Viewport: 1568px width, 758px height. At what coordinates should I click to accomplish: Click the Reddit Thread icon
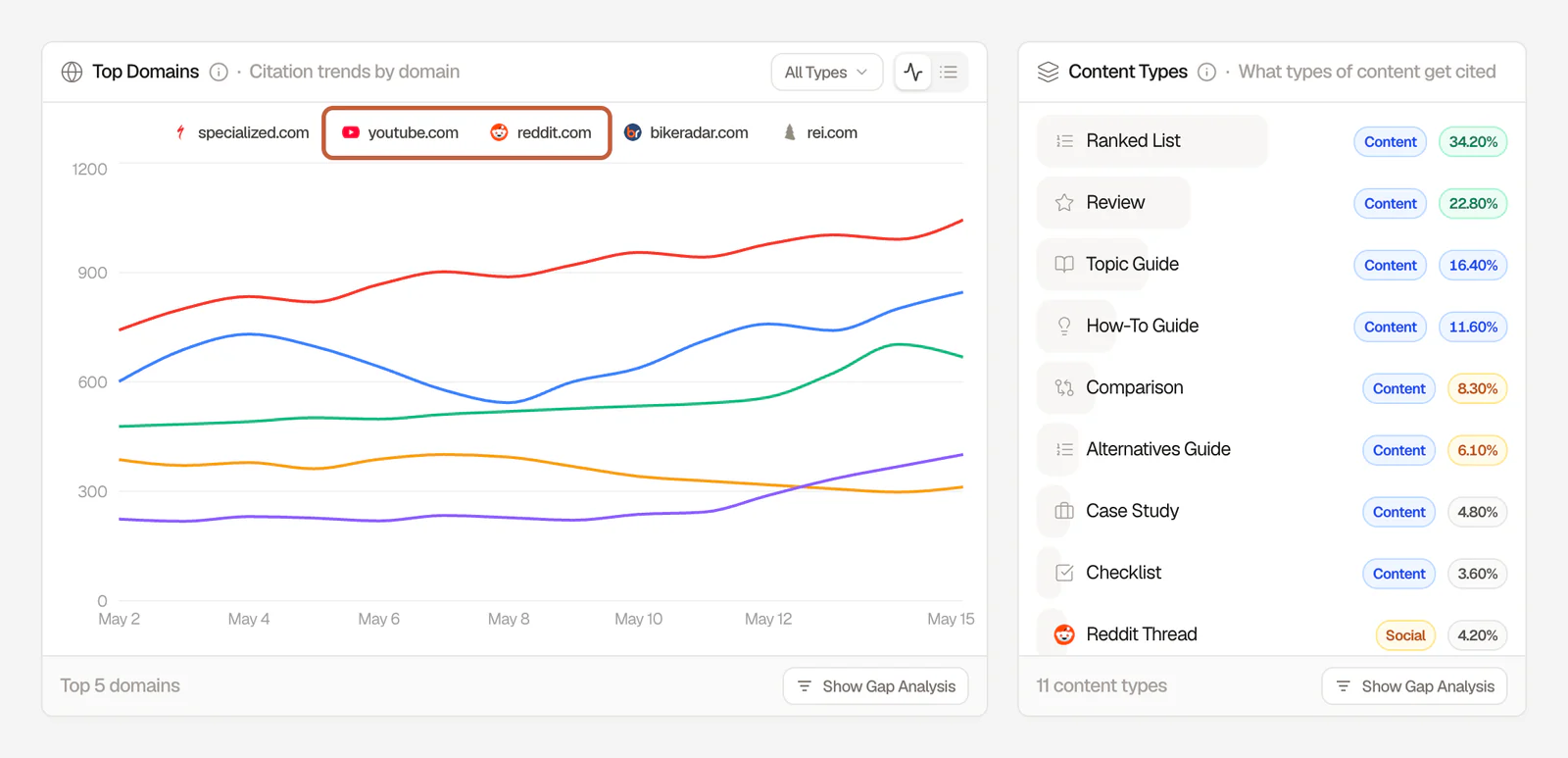(1064, 634)
